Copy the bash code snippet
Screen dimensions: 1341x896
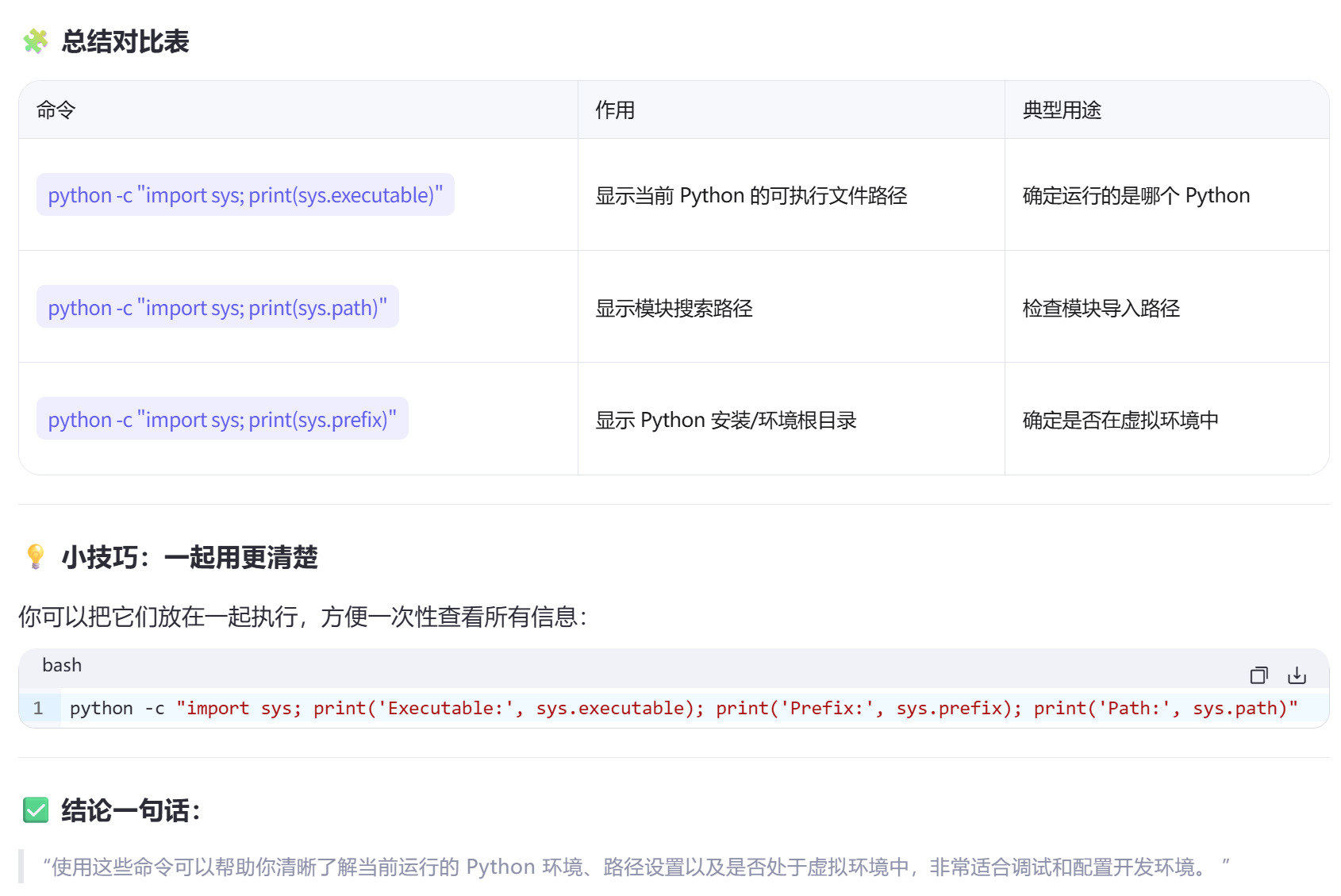coord(1258,676)
